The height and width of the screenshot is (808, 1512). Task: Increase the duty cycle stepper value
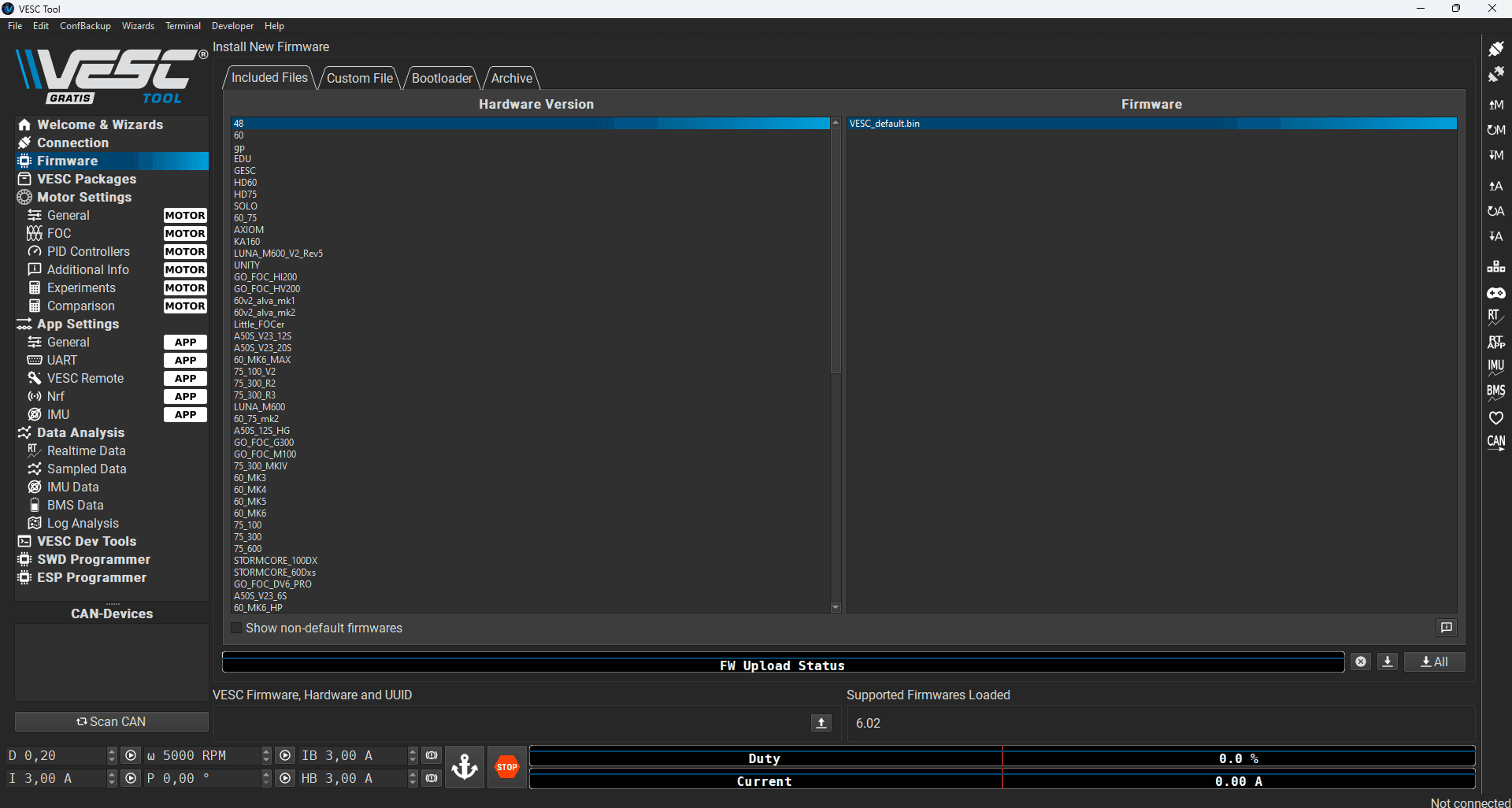[x=112, y=751]
